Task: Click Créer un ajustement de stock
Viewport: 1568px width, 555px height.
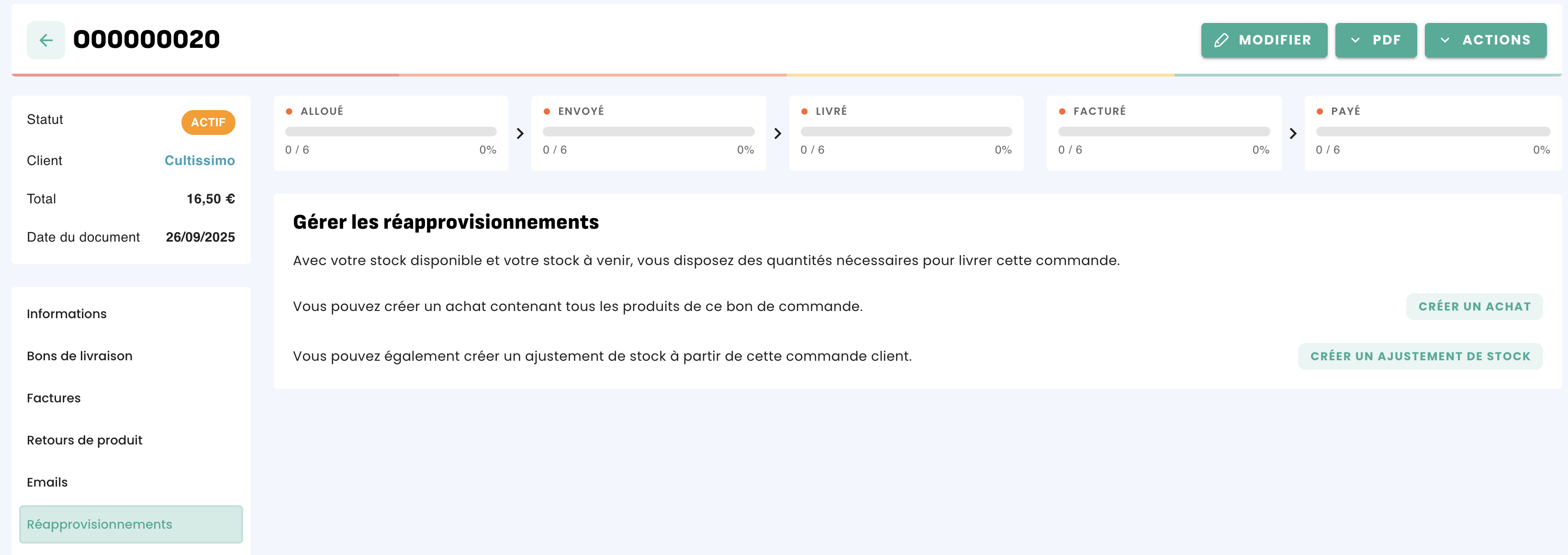Action: click(1420, 356)
